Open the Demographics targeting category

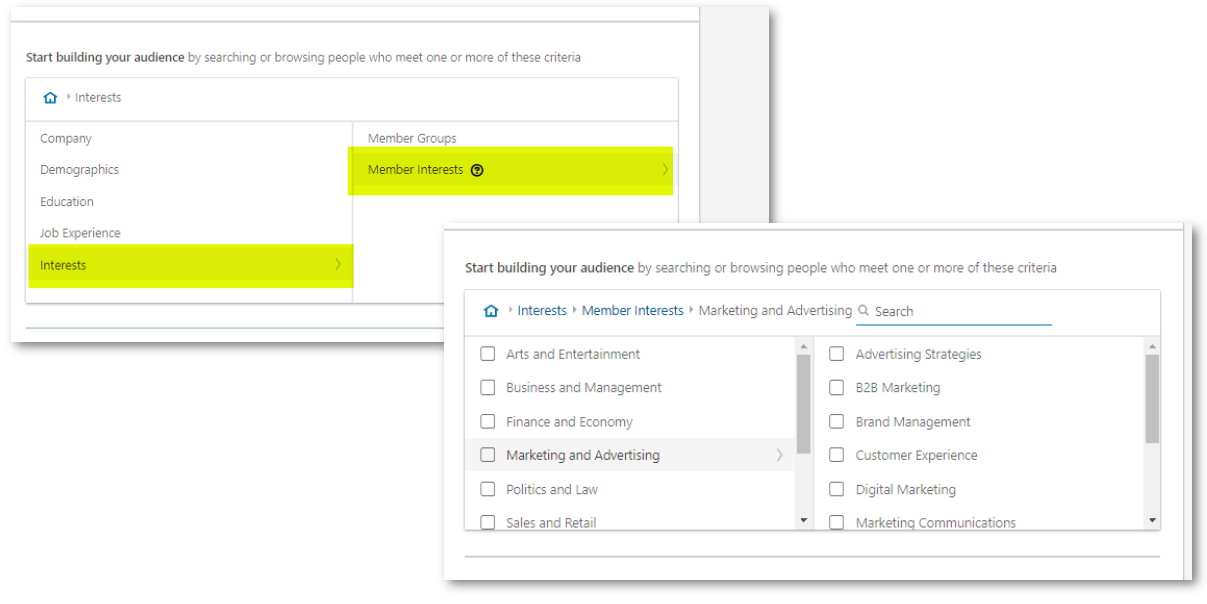pyautogui.click(x=79, y=170)
